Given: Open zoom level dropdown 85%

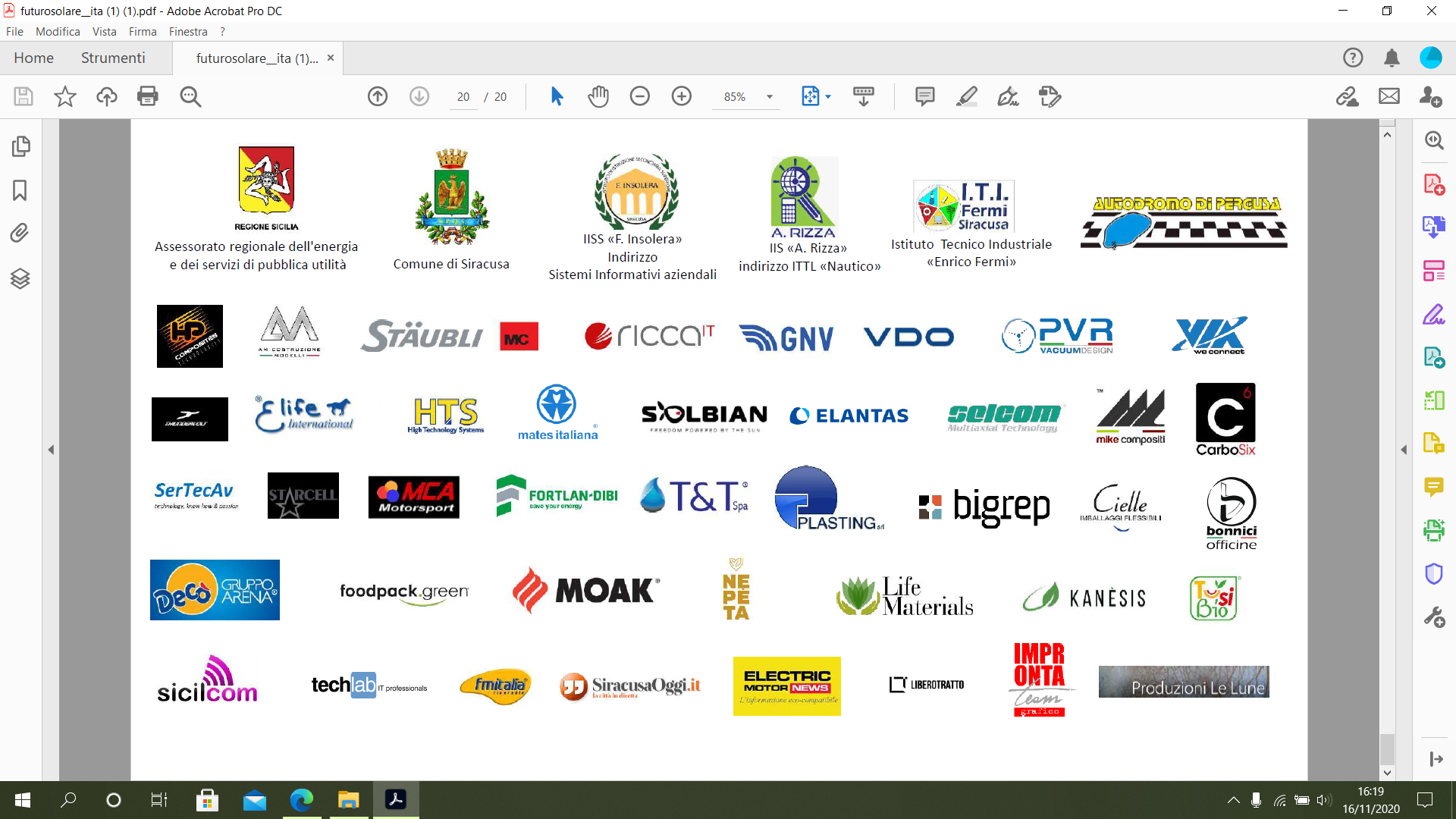Looking at the screenshot, I should click(769, 97).
